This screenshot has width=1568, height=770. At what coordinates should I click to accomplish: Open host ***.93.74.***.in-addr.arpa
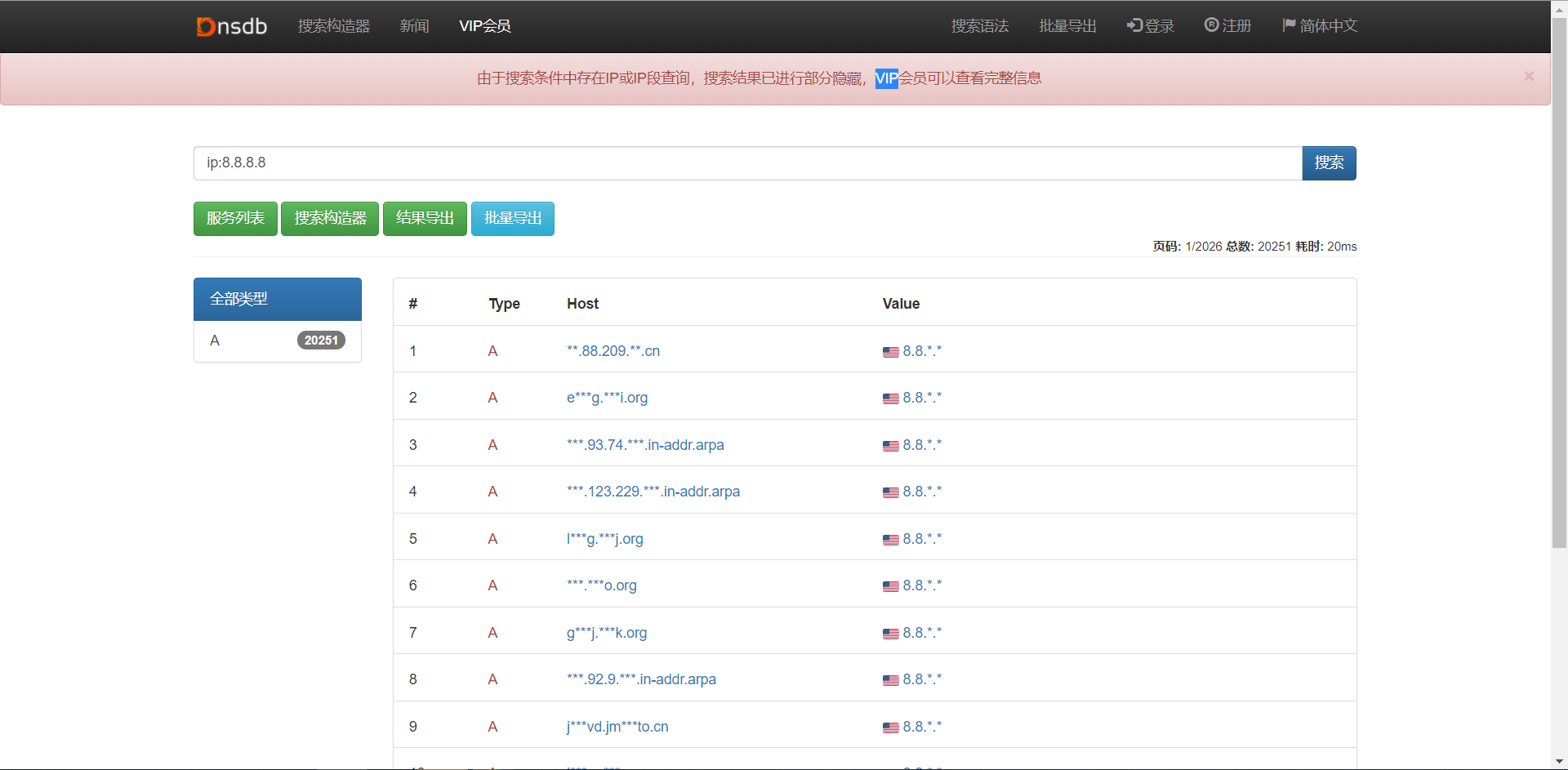(645, 445)
